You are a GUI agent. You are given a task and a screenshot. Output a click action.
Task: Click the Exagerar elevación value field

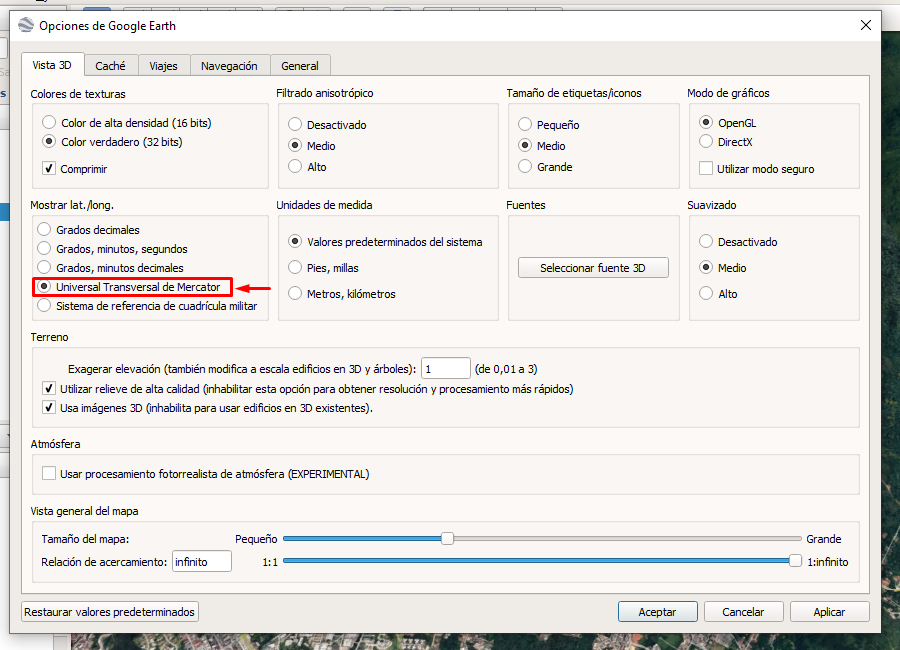(446, 369)
